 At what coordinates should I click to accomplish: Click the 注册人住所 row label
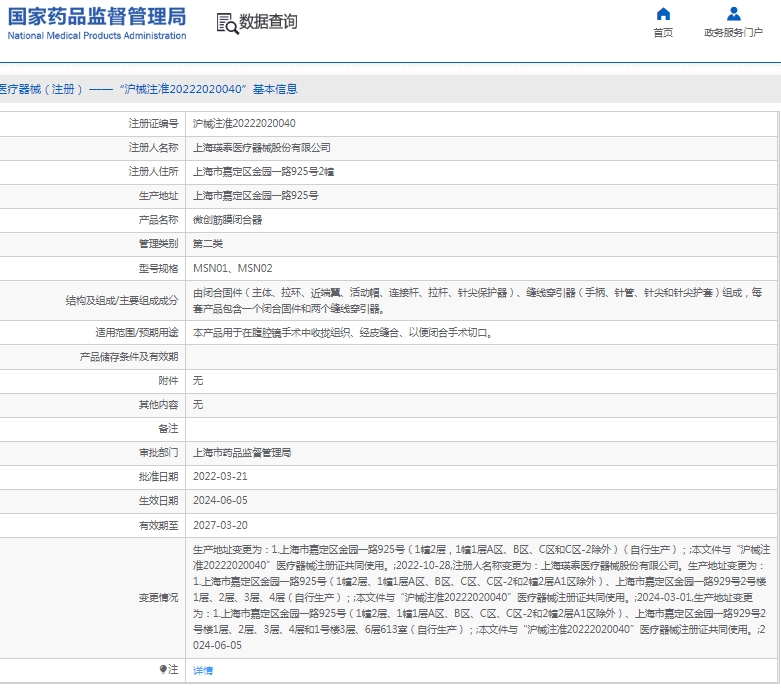point(153,171)
